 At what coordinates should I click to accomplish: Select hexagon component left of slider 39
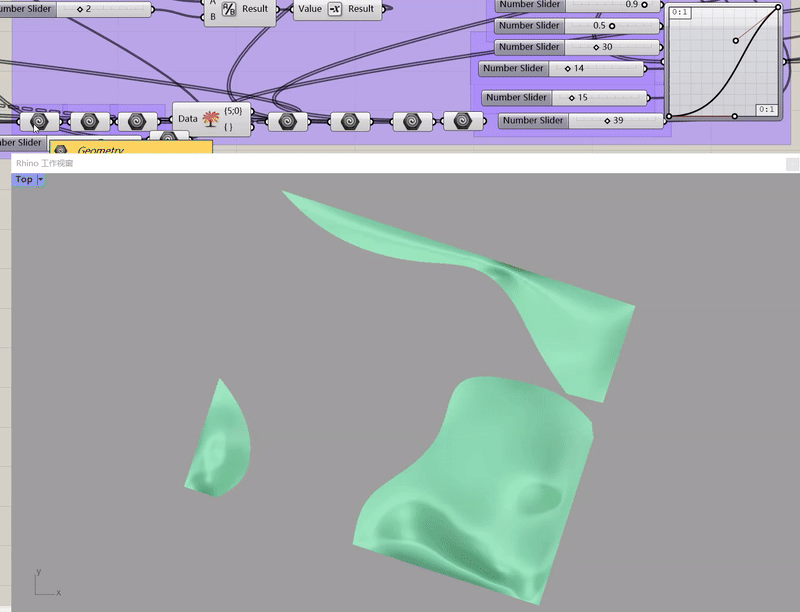pyautogui.click(x=462, y=121)
